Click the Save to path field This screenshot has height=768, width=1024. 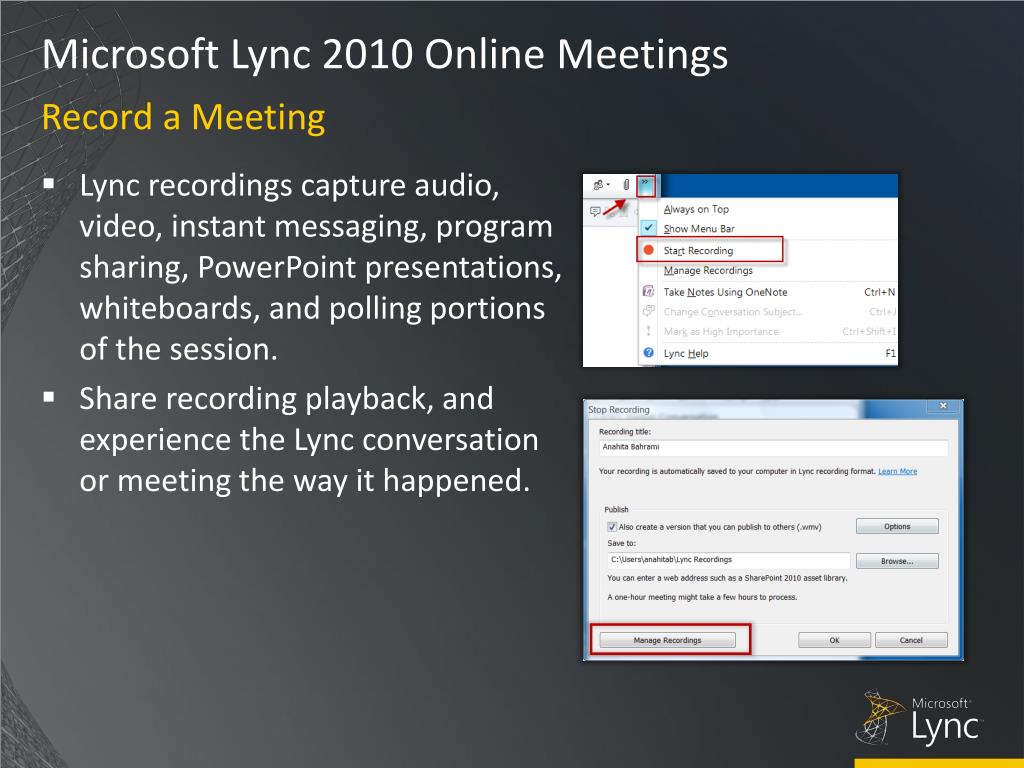pyautogui.click(x=729, y=560)
